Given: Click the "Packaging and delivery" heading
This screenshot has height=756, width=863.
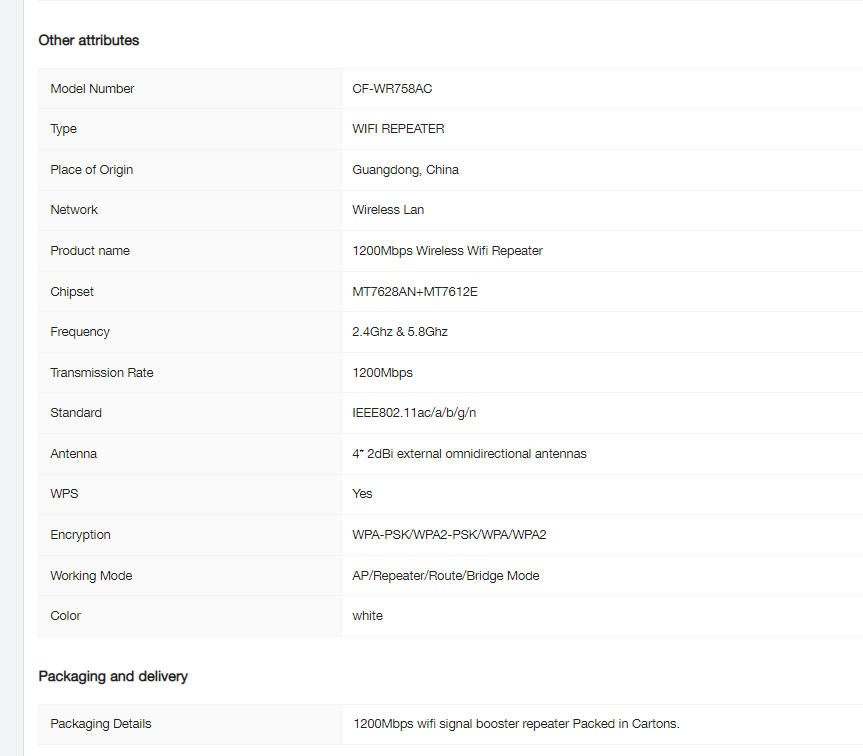Looking at the screenshot, I should [113, 677].
